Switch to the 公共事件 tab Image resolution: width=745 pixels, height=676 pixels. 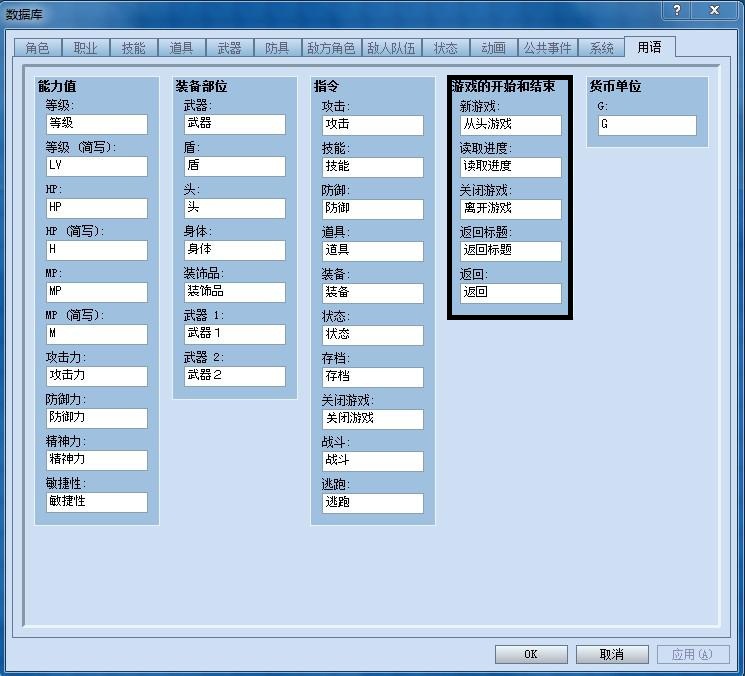548,48
